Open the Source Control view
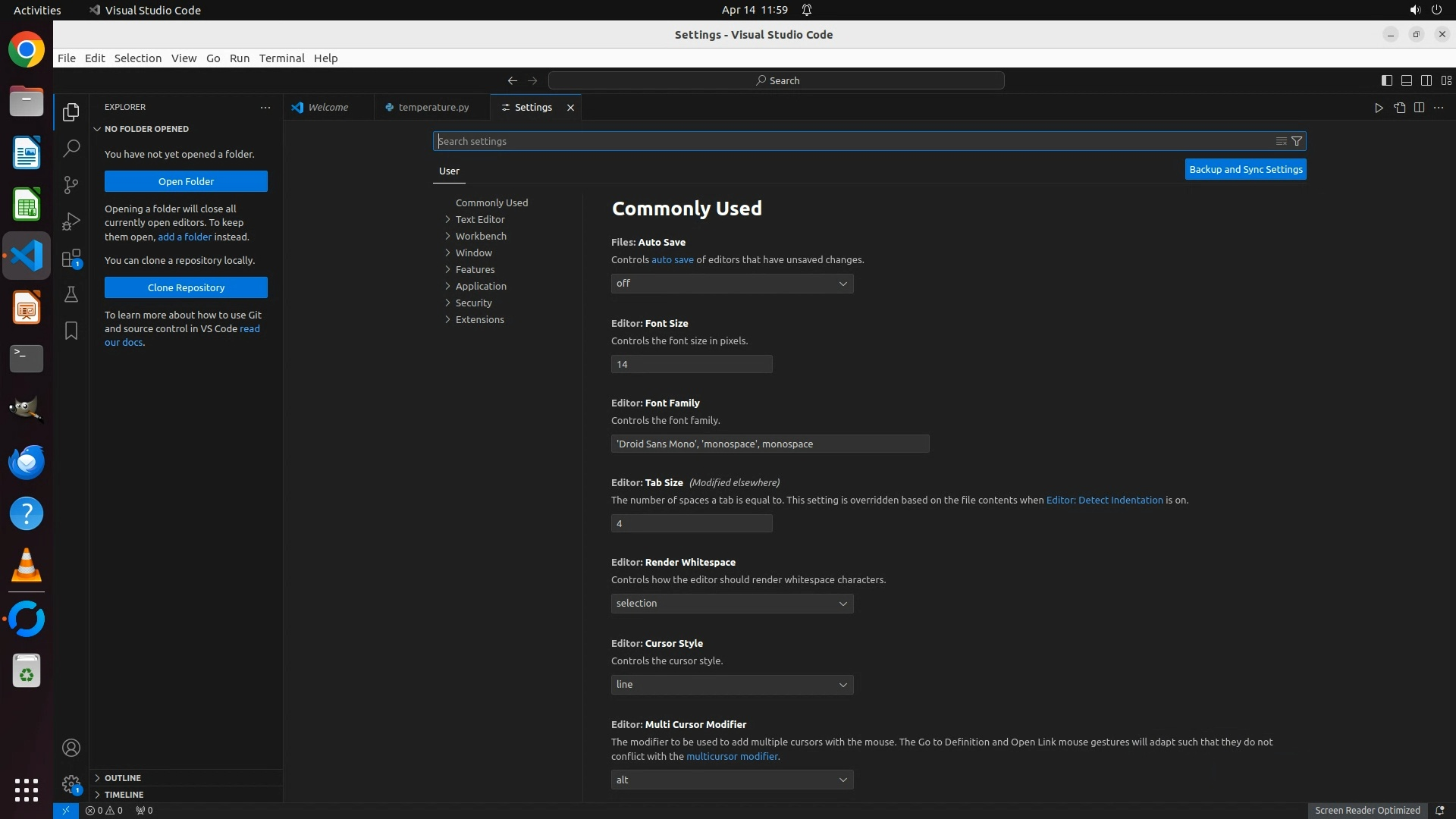1456x819 pixels. point(71,184)
